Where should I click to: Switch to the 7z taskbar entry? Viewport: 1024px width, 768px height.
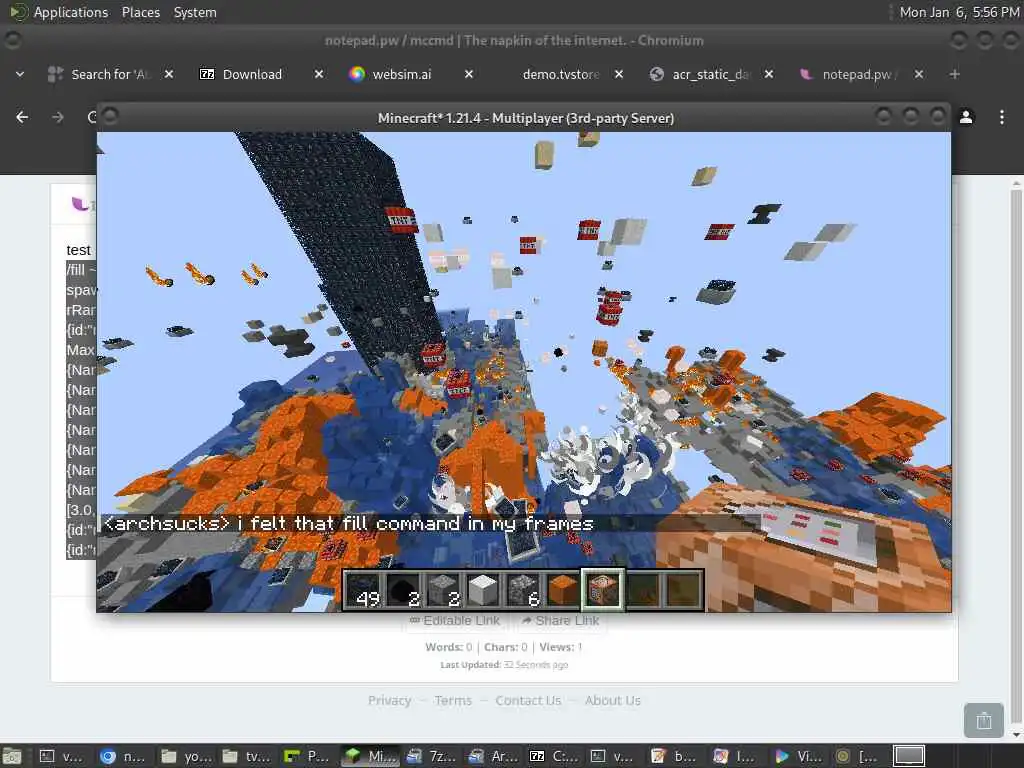click(432, 756)
